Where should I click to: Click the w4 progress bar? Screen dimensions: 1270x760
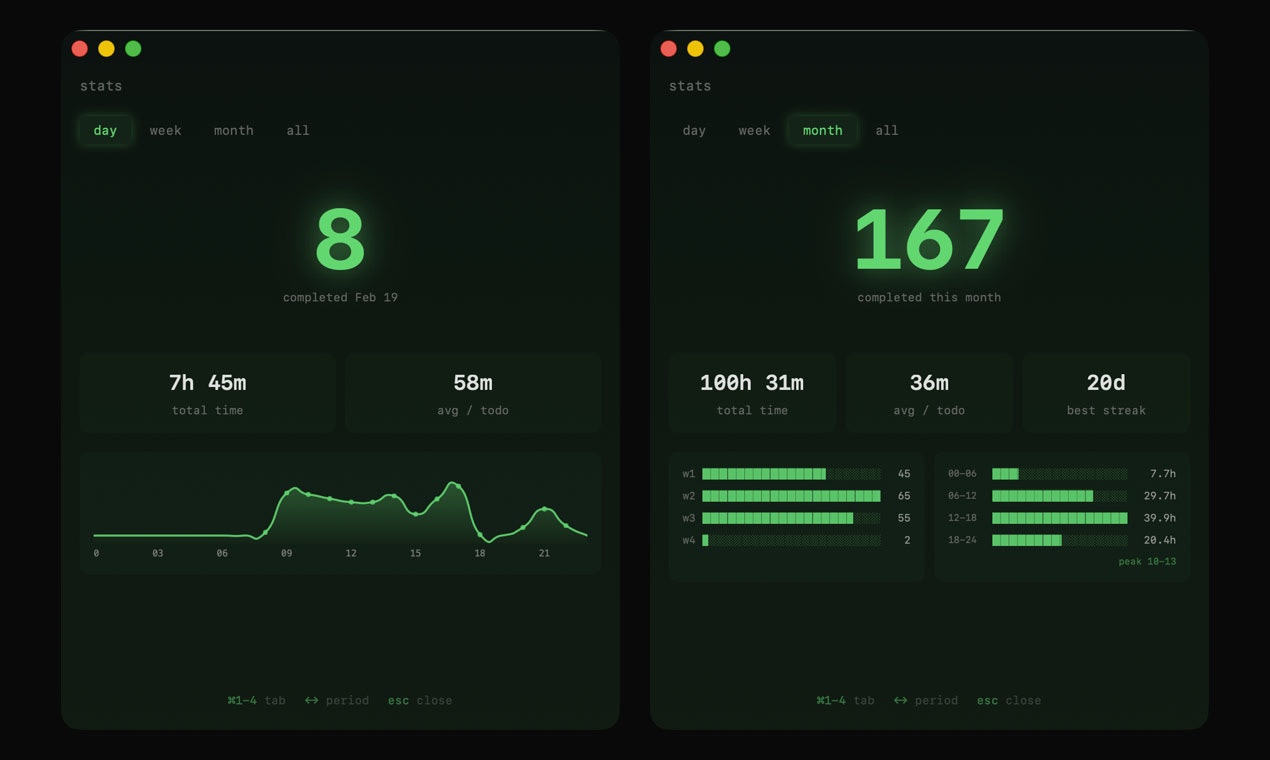point(791,540)
